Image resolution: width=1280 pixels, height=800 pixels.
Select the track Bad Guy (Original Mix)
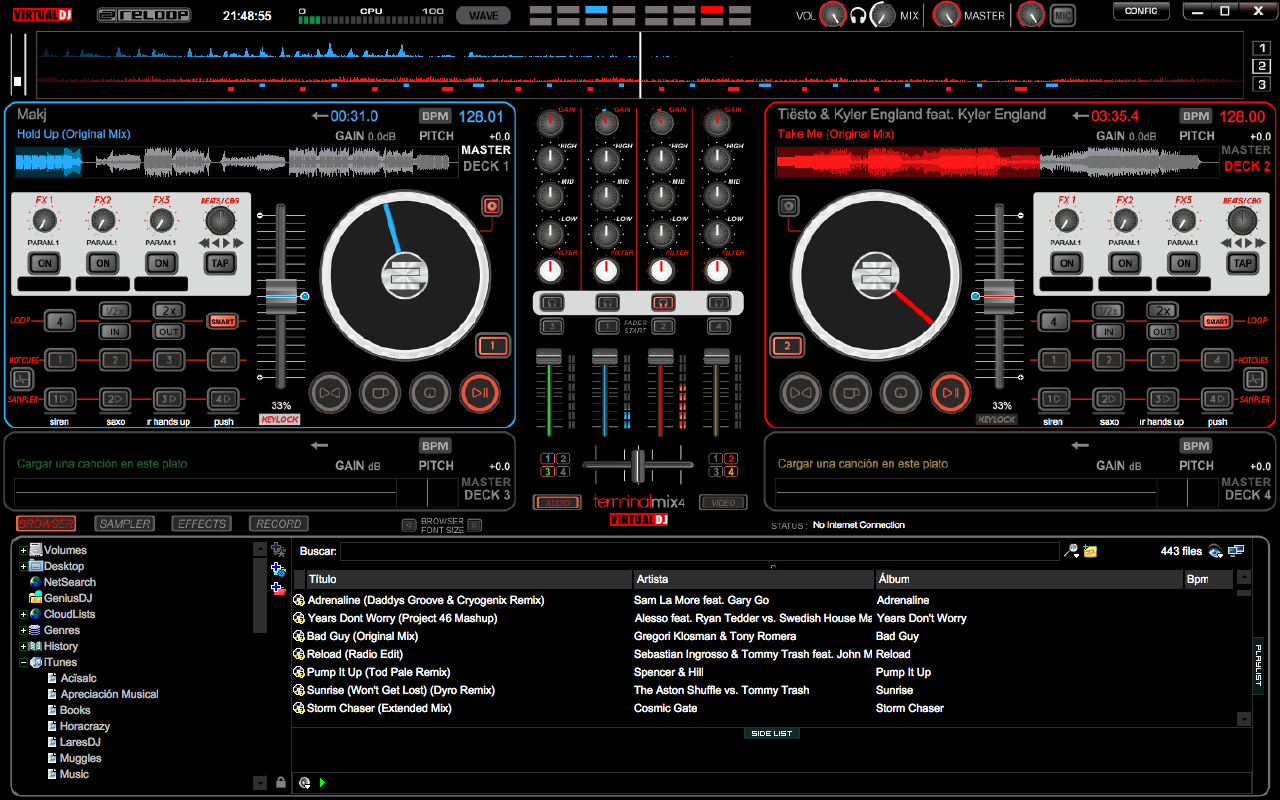point(362,636)
